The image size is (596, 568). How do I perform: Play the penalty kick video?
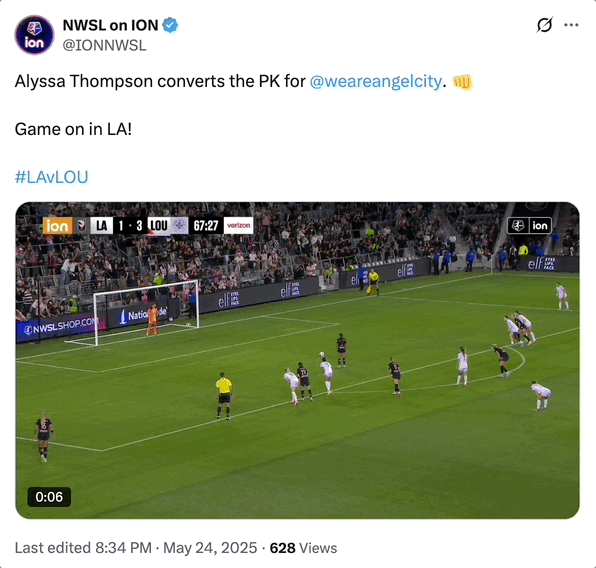(x=297, y=360)
